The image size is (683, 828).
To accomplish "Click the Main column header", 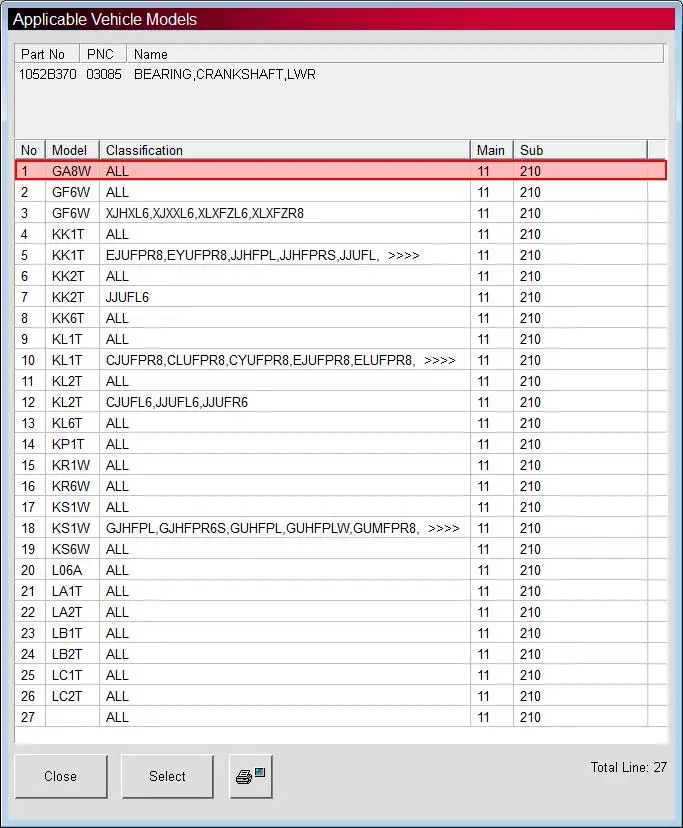I will click(x=492, y=150).
